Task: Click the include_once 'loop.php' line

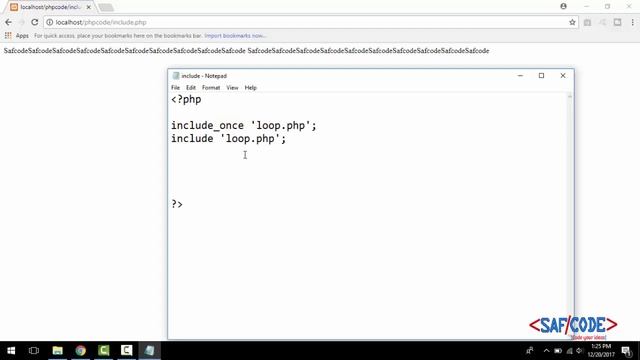Action: tap(244, 126)
